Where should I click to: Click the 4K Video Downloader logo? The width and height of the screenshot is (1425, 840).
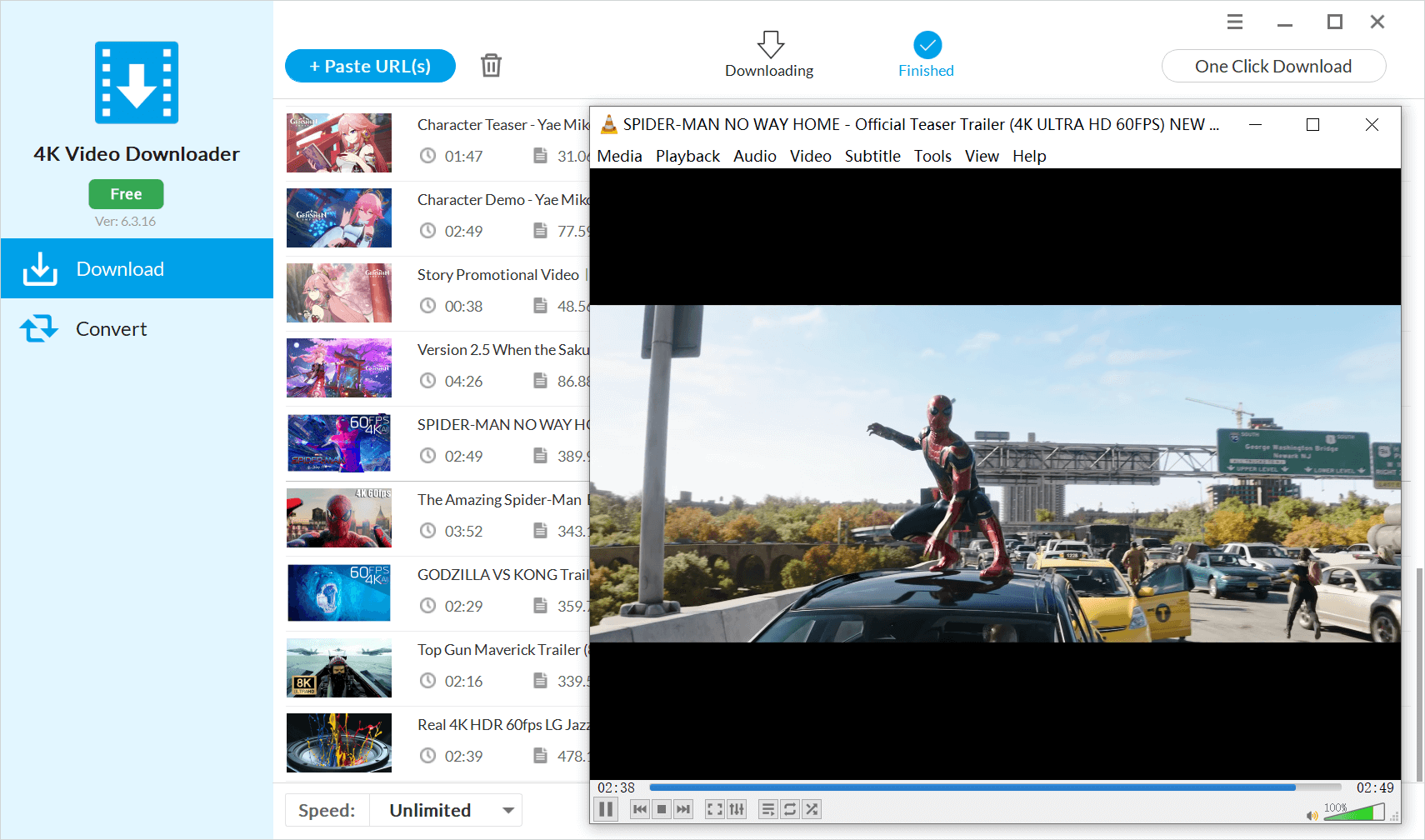137,82
